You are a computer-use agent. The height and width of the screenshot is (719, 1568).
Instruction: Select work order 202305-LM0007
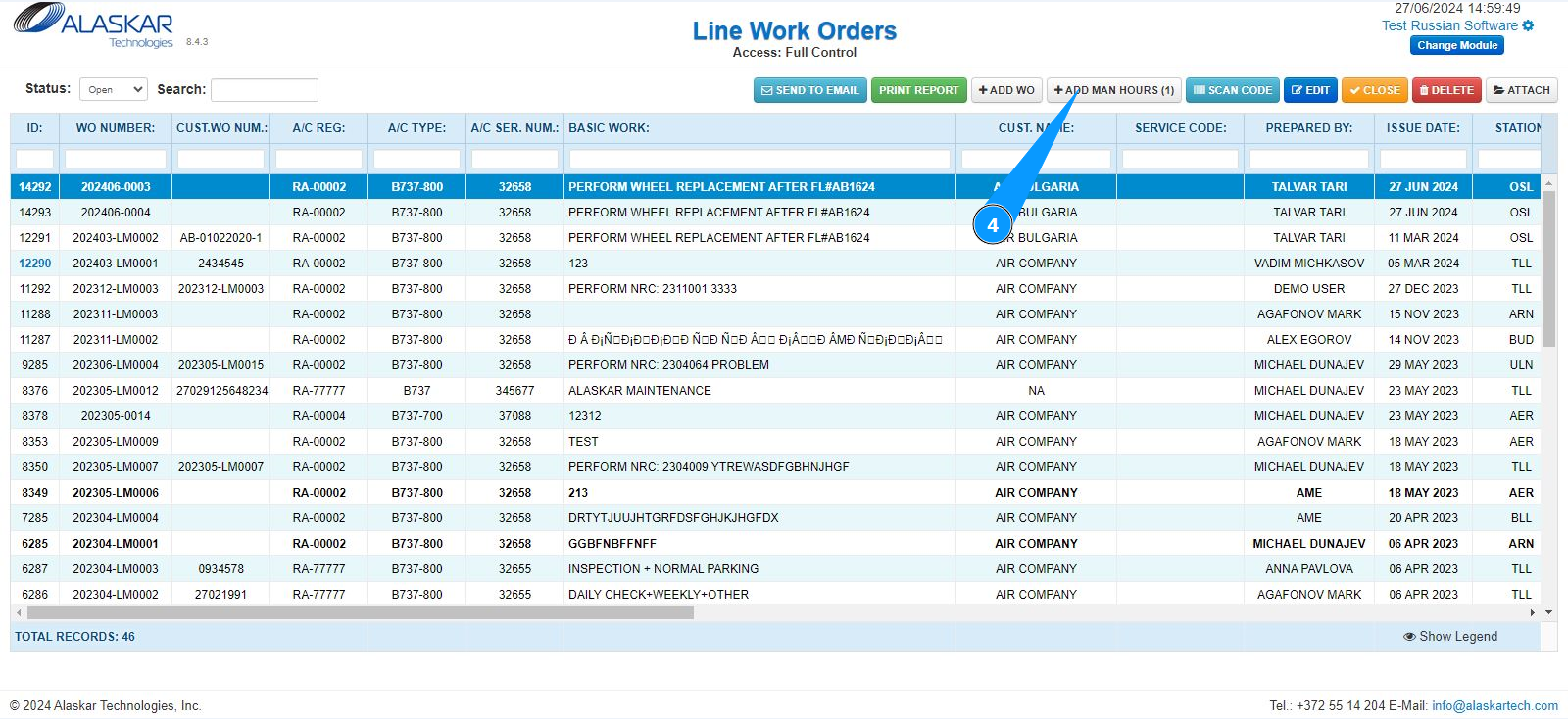[775, 467]
